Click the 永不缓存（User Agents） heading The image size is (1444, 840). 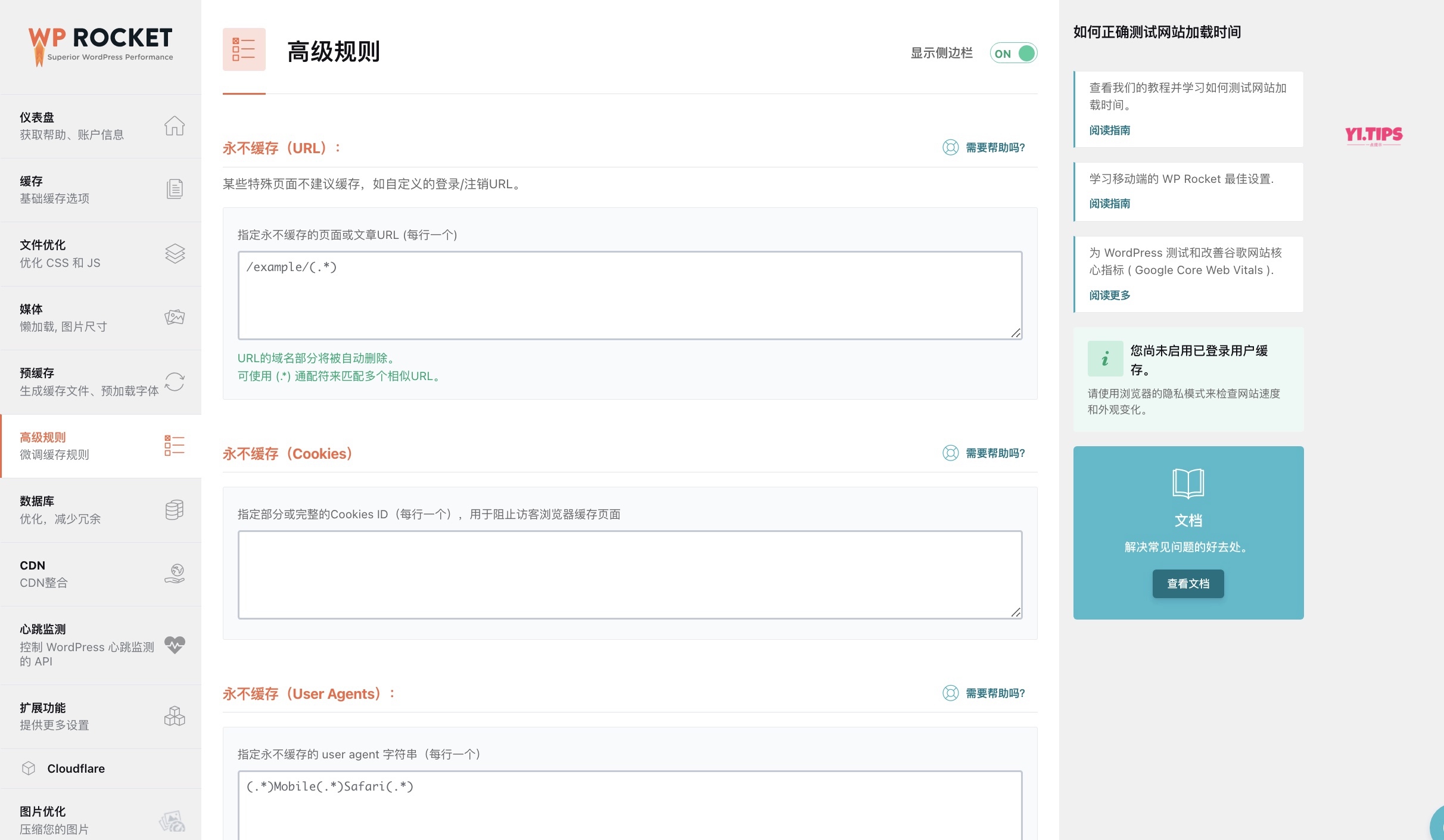[309, 694]
